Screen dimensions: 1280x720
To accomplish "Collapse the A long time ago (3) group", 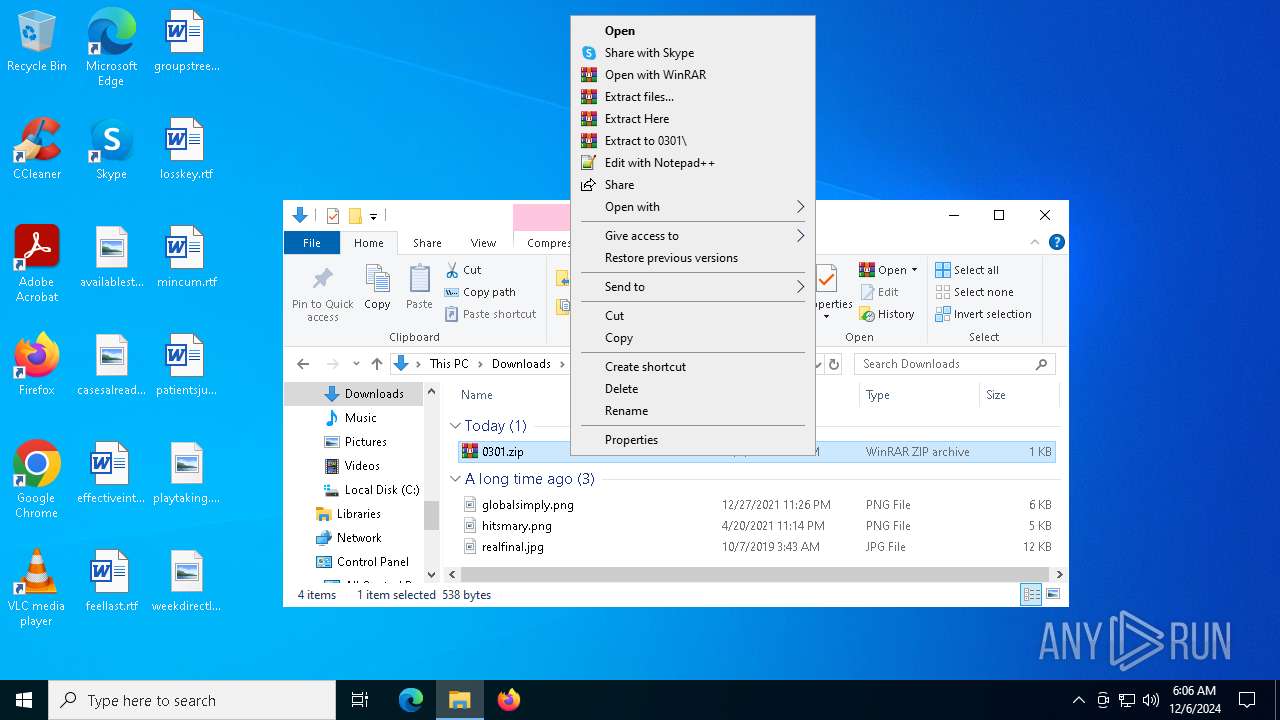I will (455, 479).
